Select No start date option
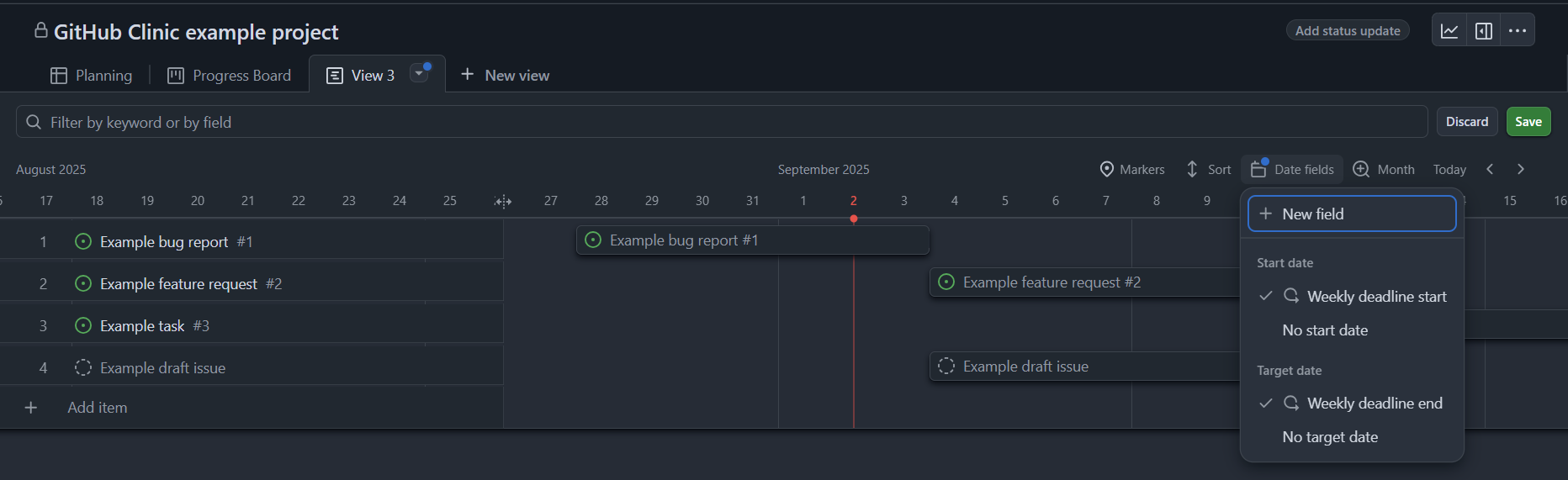 pos(1352,330)
